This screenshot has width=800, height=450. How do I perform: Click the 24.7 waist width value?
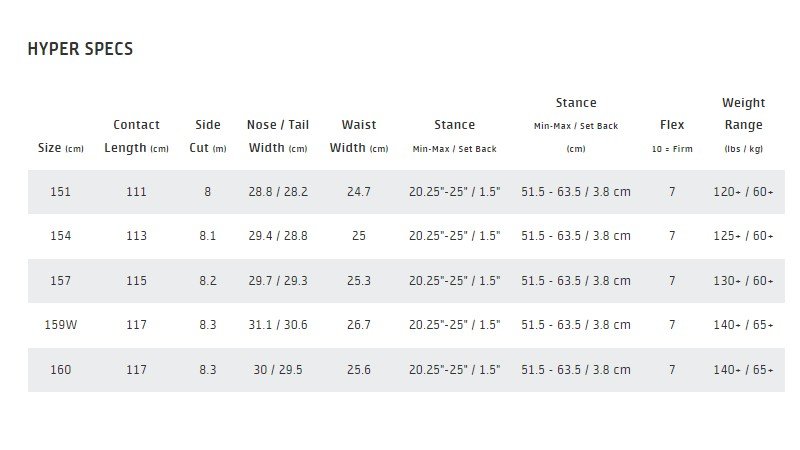(x=359, y=191)
